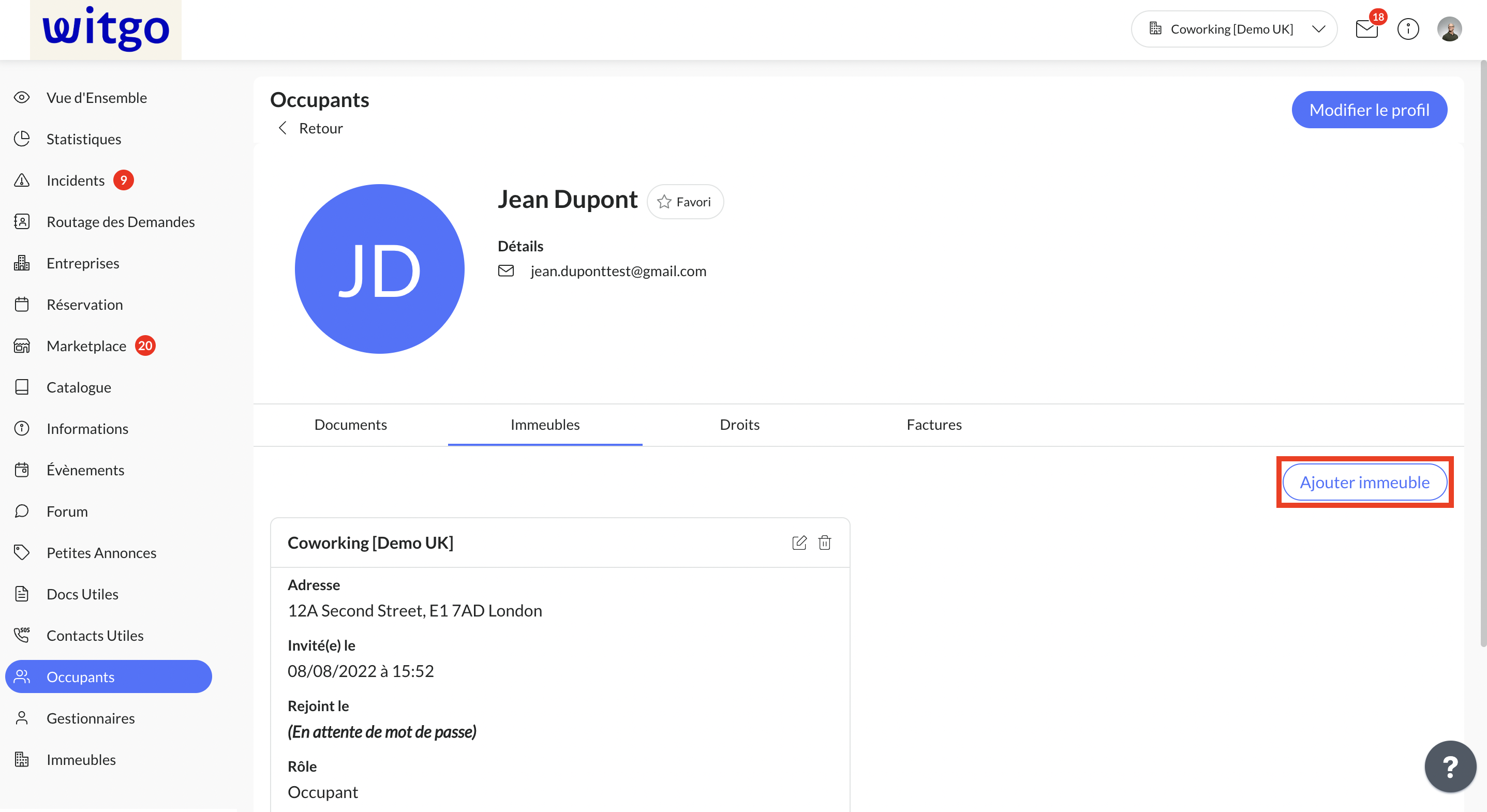Click the Contacts Utiles SOS phone icon
The image size is (1487, 812).
22,635
